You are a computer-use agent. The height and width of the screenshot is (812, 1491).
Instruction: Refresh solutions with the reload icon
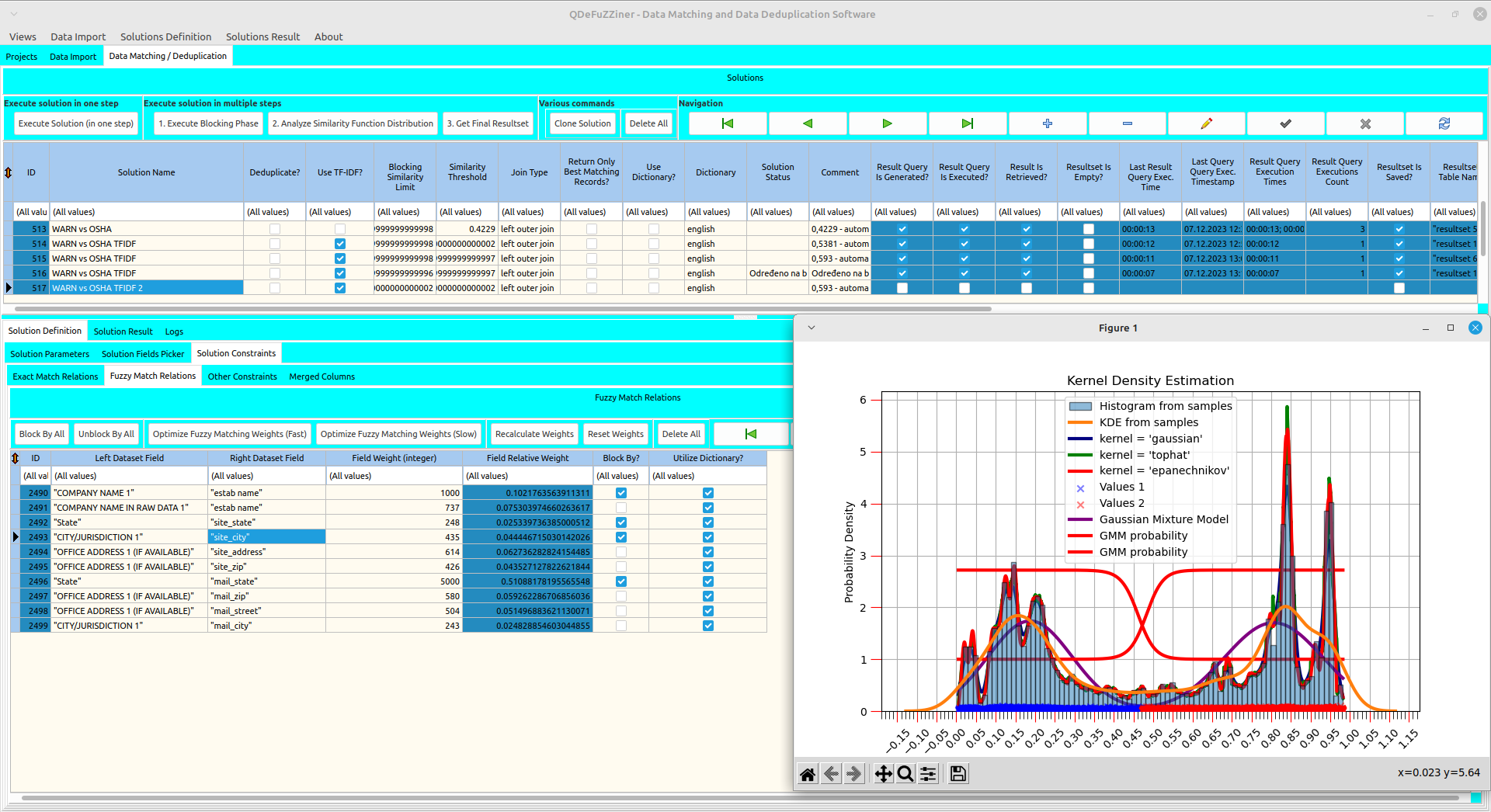pos(1444,123)
